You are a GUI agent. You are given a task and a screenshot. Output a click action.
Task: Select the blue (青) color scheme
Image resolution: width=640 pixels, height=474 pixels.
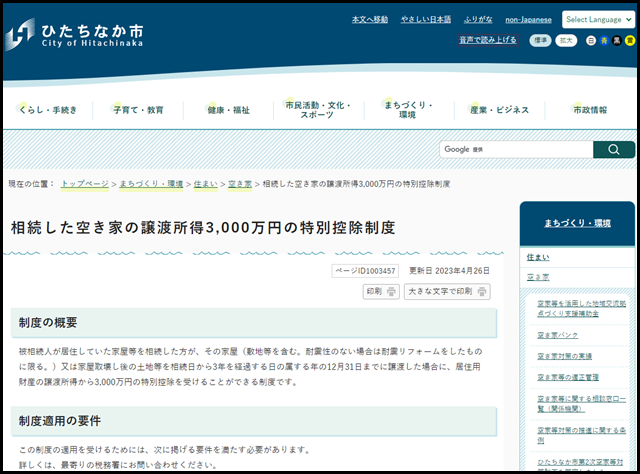click(x=604, y=41)
